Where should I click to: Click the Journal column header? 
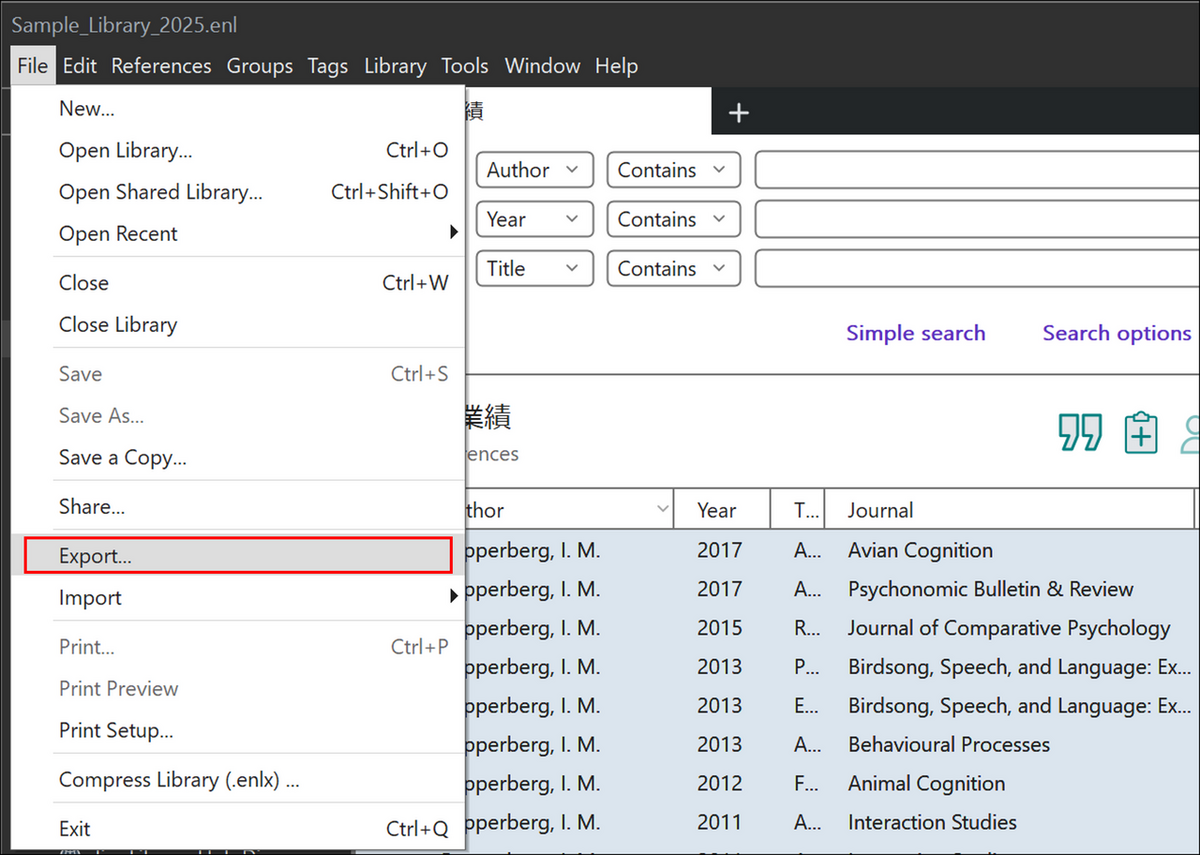point(1010,510)
